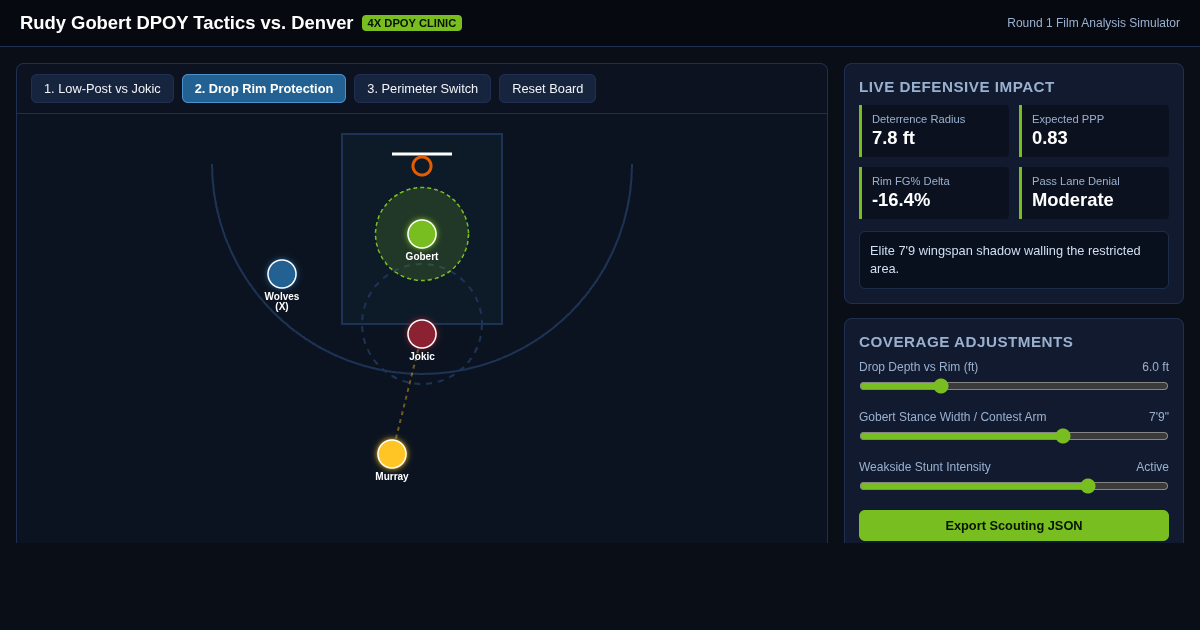Viewport: 1200px width, 630px height.
Task: Adjust Drop Depth vs Rim slider
Action: (1014, 386)
